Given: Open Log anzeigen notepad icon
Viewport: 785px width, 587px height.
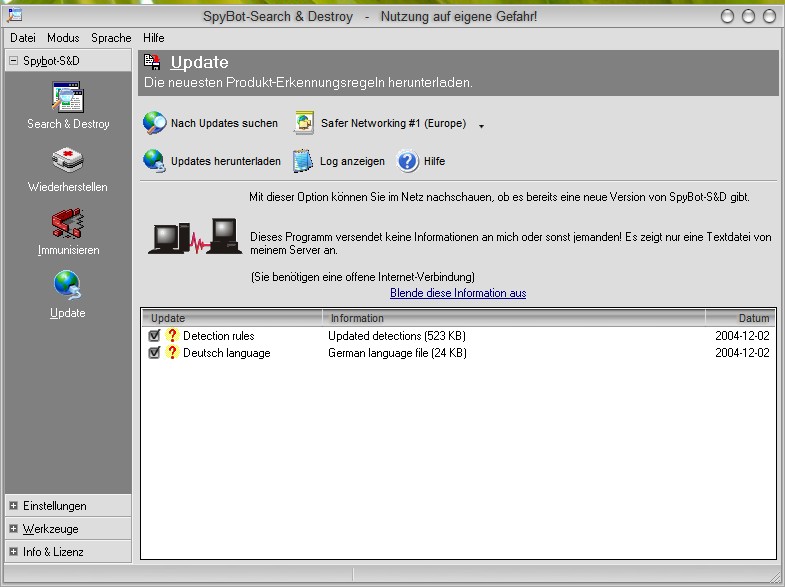Looking at the screenshot, I should pos(303,161).
